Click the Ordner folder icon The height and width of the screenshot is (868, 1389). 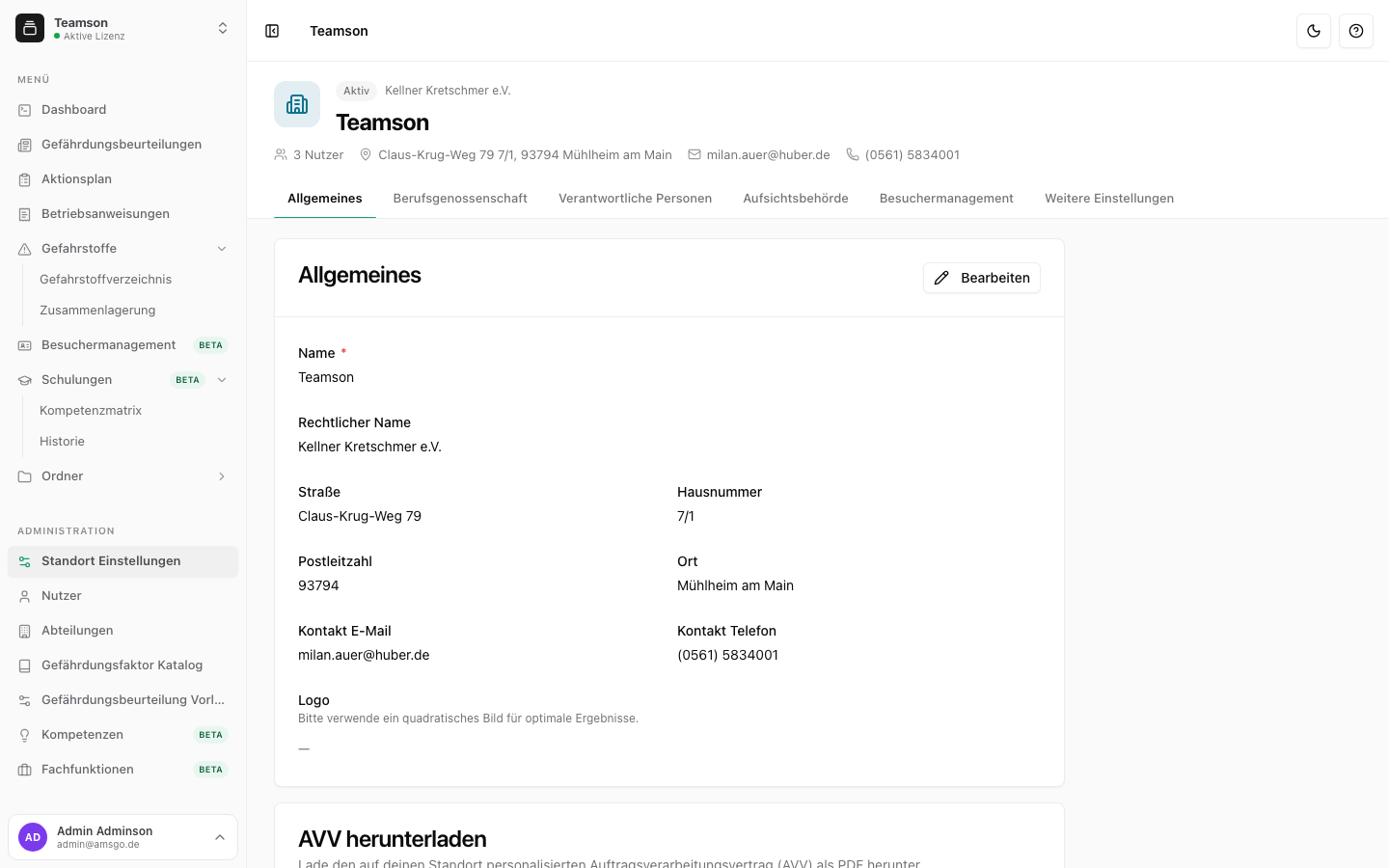point(25,476)
